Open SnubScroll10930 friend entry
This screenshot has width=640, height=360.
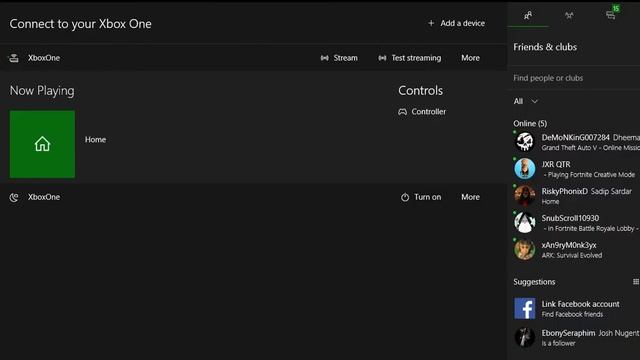tap(576, 223)
